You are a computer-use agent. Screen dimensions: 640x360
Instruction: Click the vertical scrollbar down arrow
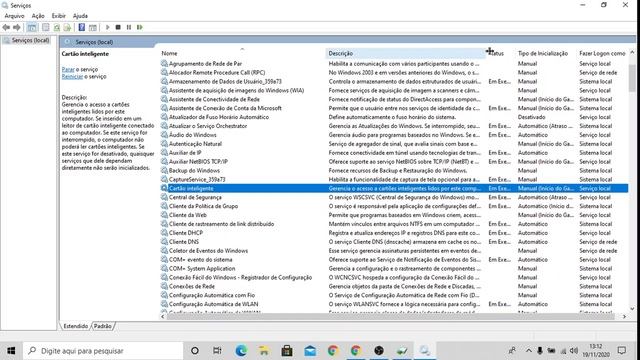(x=632, y=309)
